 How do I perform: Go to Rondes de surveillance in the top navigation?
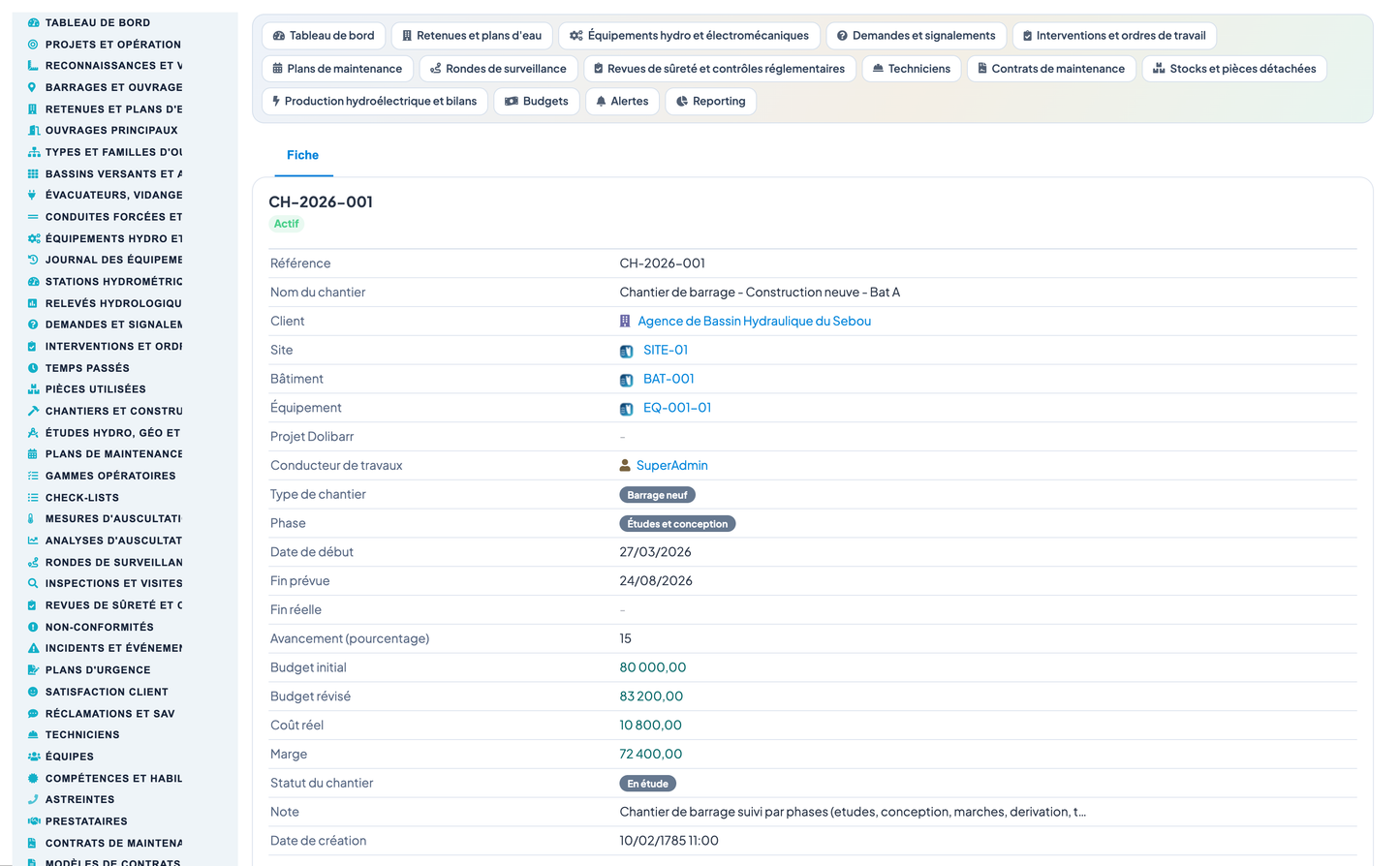(498, 69)
